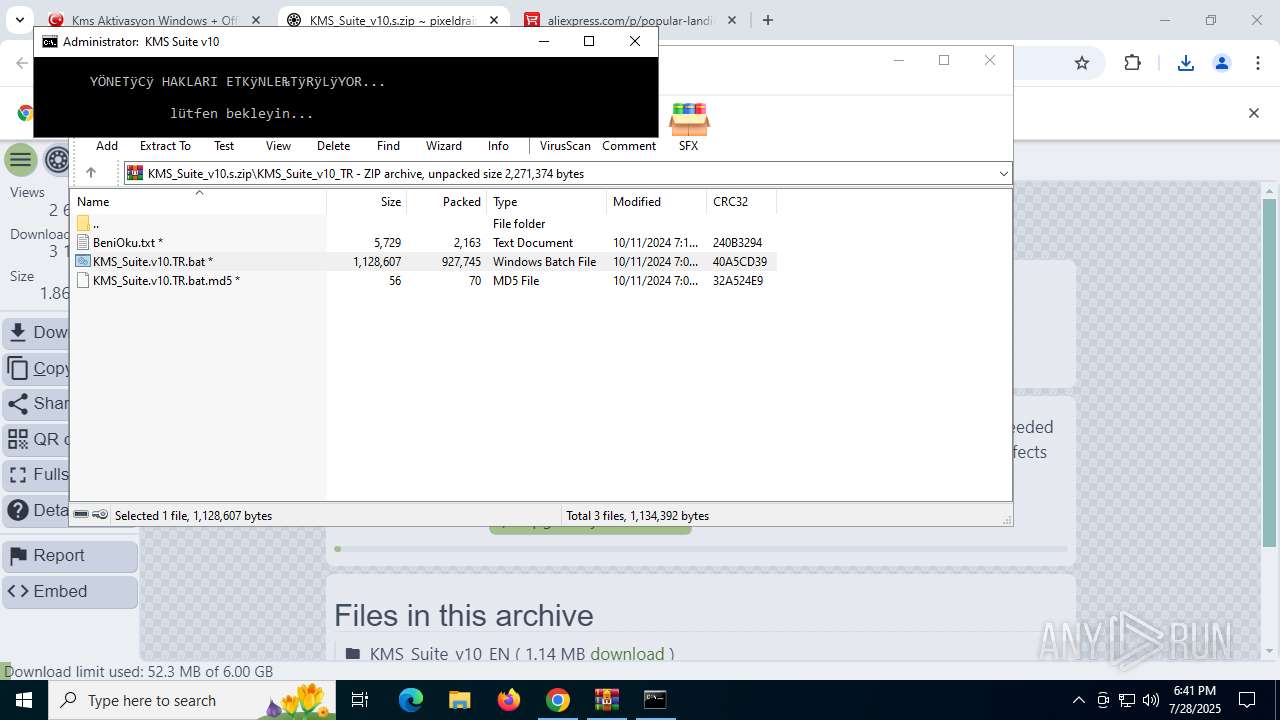Sort files by Packed column
This screenshot has width=1280, height=720.
point(447,201)
